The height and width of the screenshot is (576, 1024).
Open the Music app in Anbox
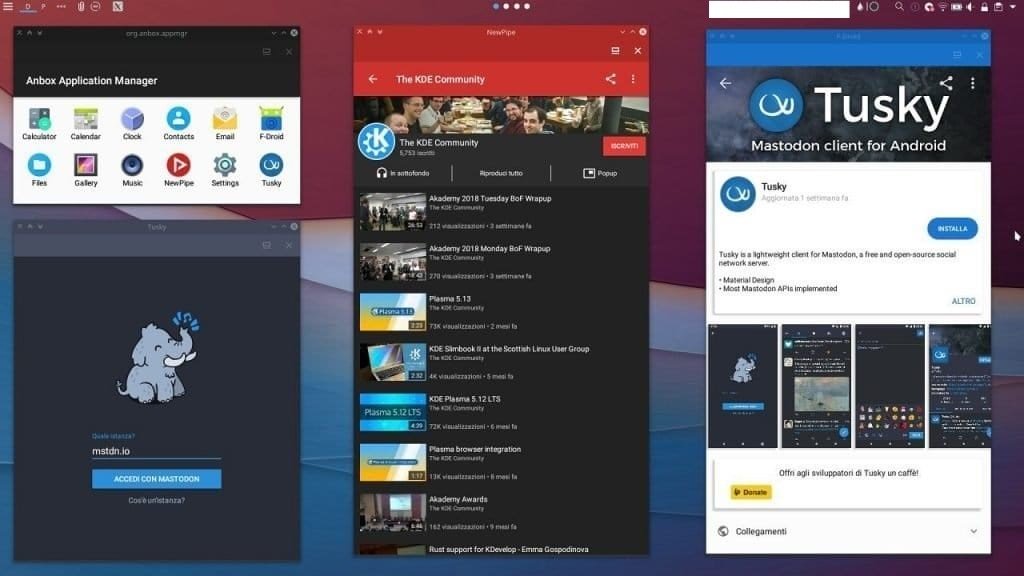tap(132, 170)
